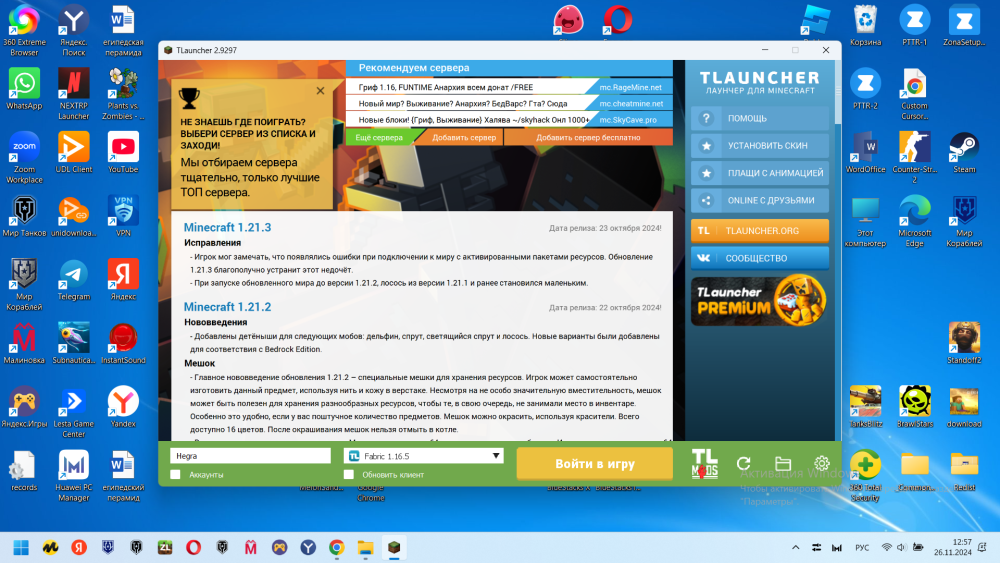Viewport: 1000px width, 563px height.
Task: Click the Windows Start button
Action: coord(21,547)
